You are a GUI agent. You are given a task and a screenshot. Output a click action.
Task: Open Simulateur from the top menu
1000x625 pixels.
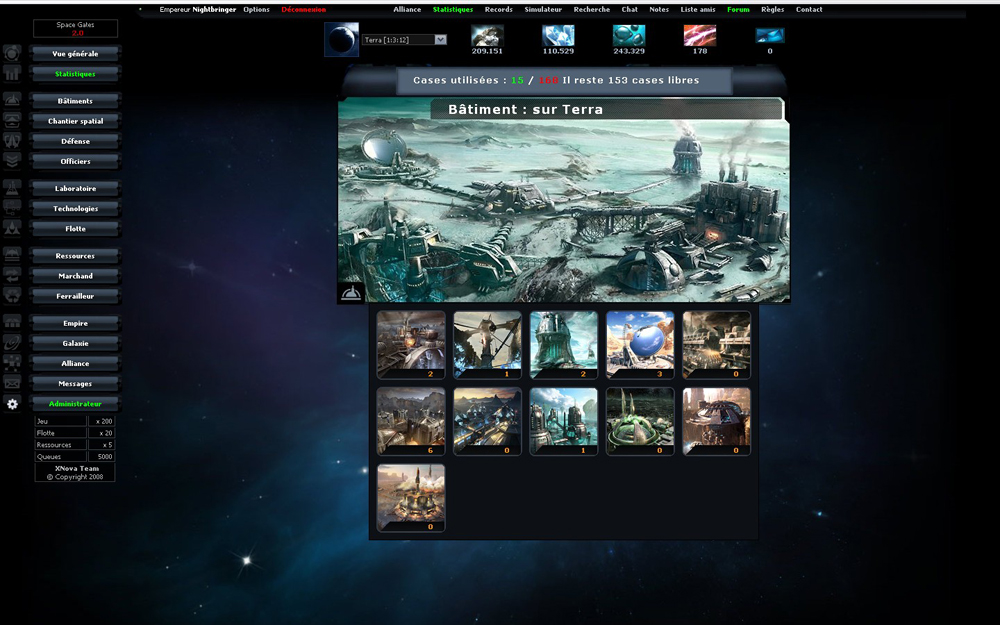coord(543,9)
